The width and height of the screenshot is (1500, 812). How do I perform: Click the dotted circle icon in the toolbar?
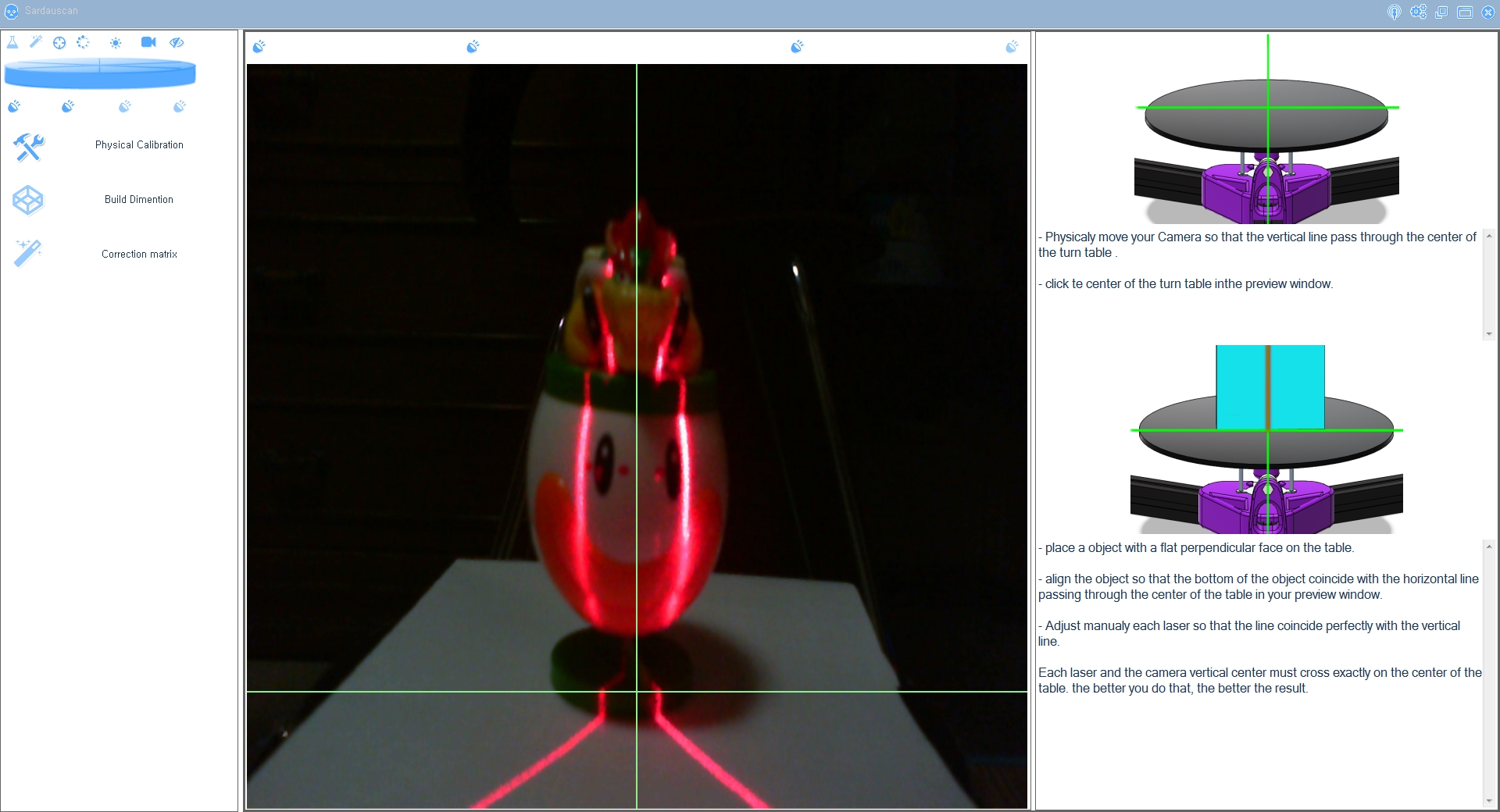(83, 42)
